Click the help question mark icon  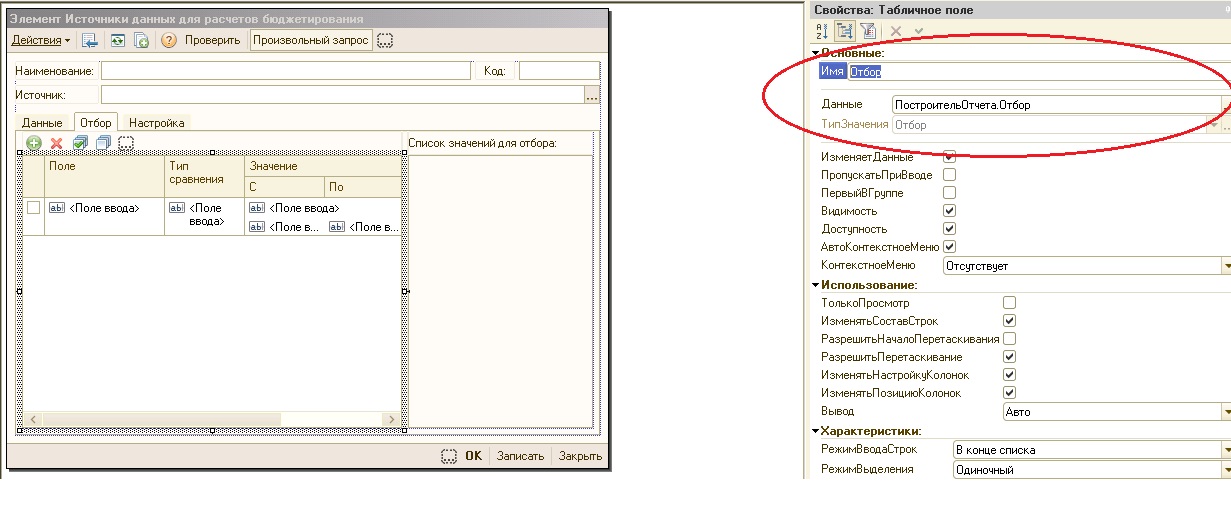point(169,40)
